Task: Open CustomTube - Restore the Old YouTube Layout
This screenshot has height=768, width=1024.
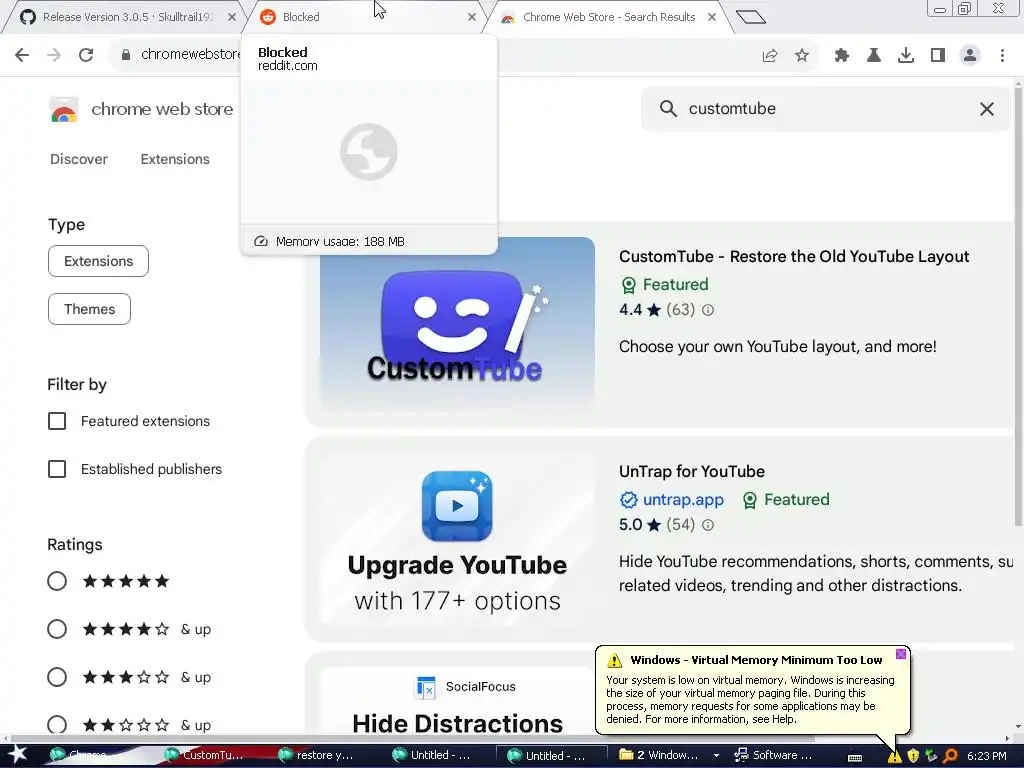Action: coord(793,257)
